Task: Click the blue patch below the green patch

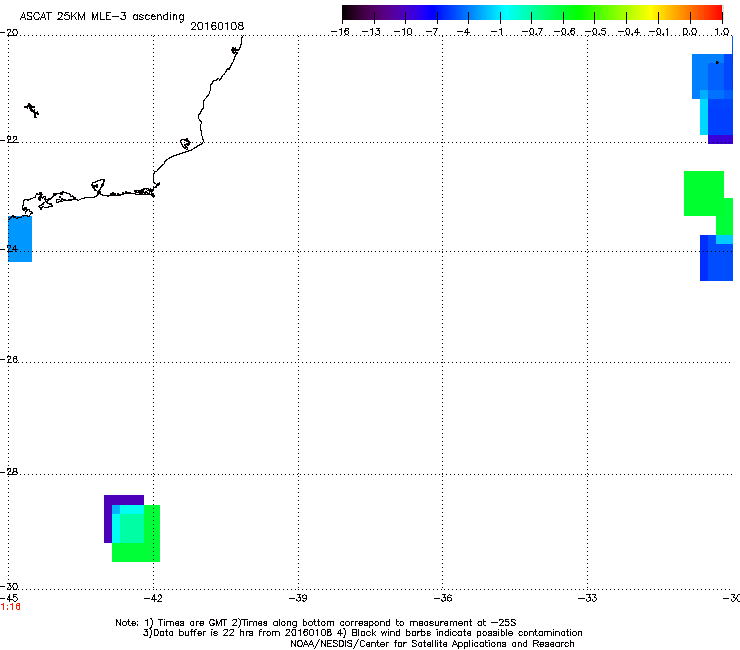Action: tap(716, 260)
